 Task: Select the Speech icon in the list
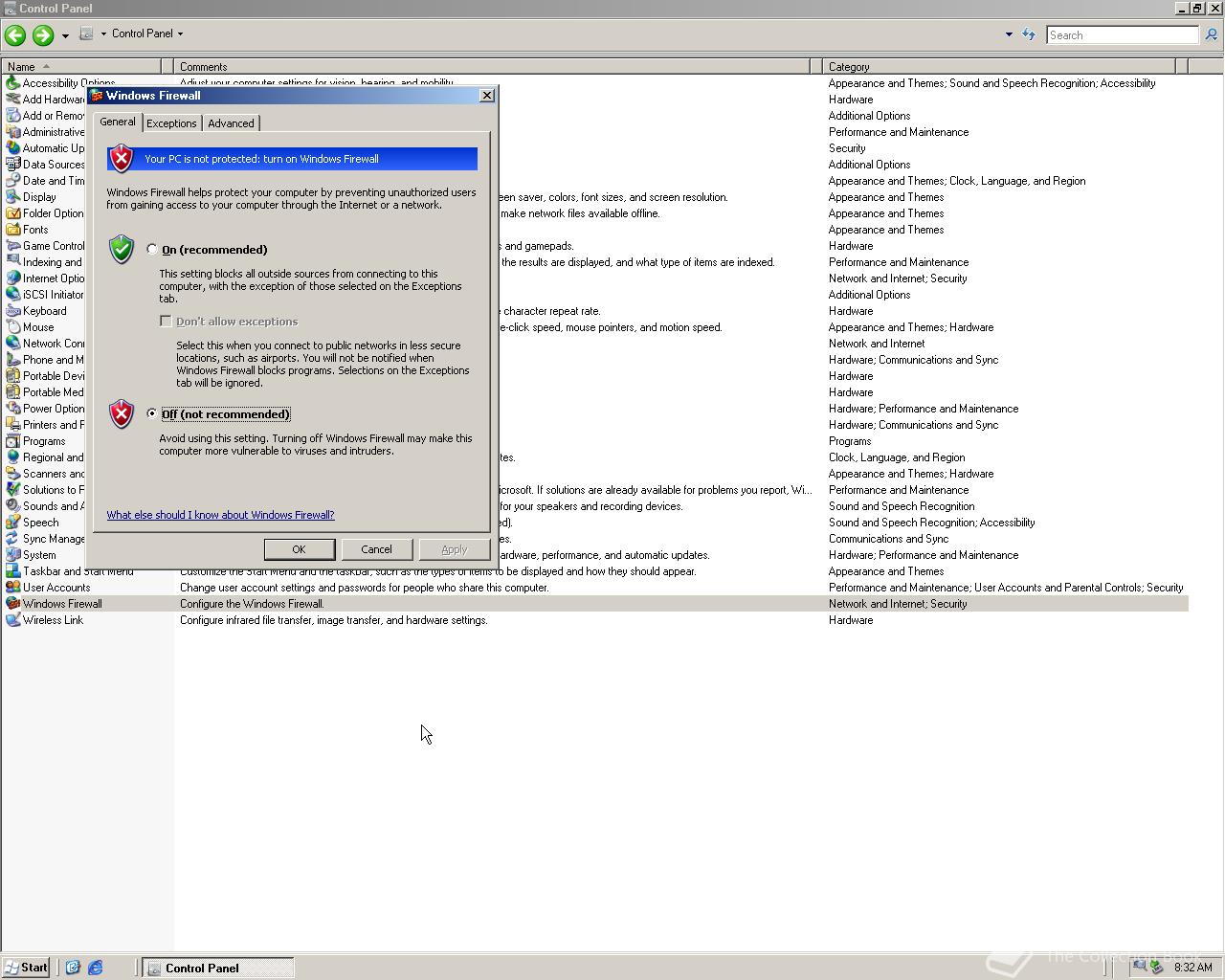[13, 523]
